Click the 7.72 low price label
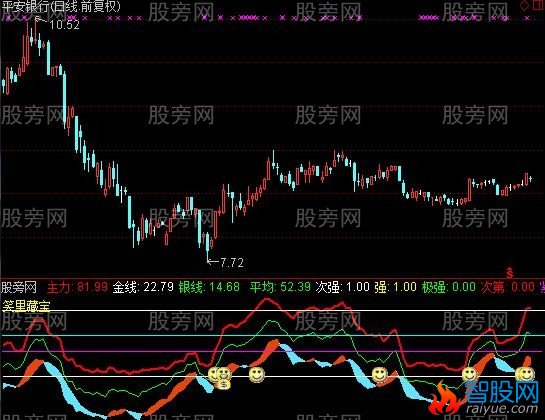Viewport: 545px width, 420px height. tap(232, 262)
